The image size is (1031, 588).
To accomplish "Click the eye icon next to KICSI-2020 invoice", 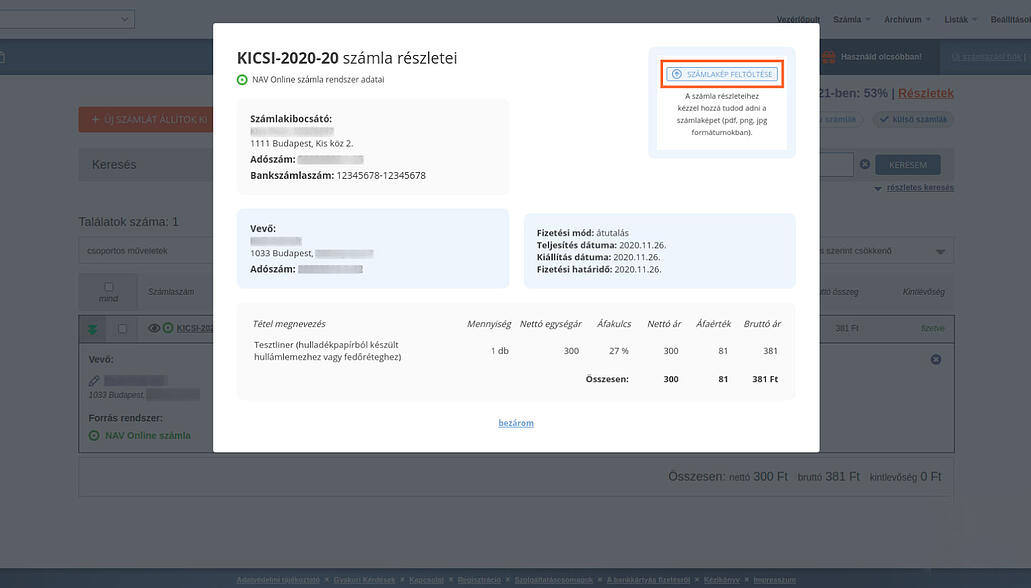I will click(x=154, y=328).
